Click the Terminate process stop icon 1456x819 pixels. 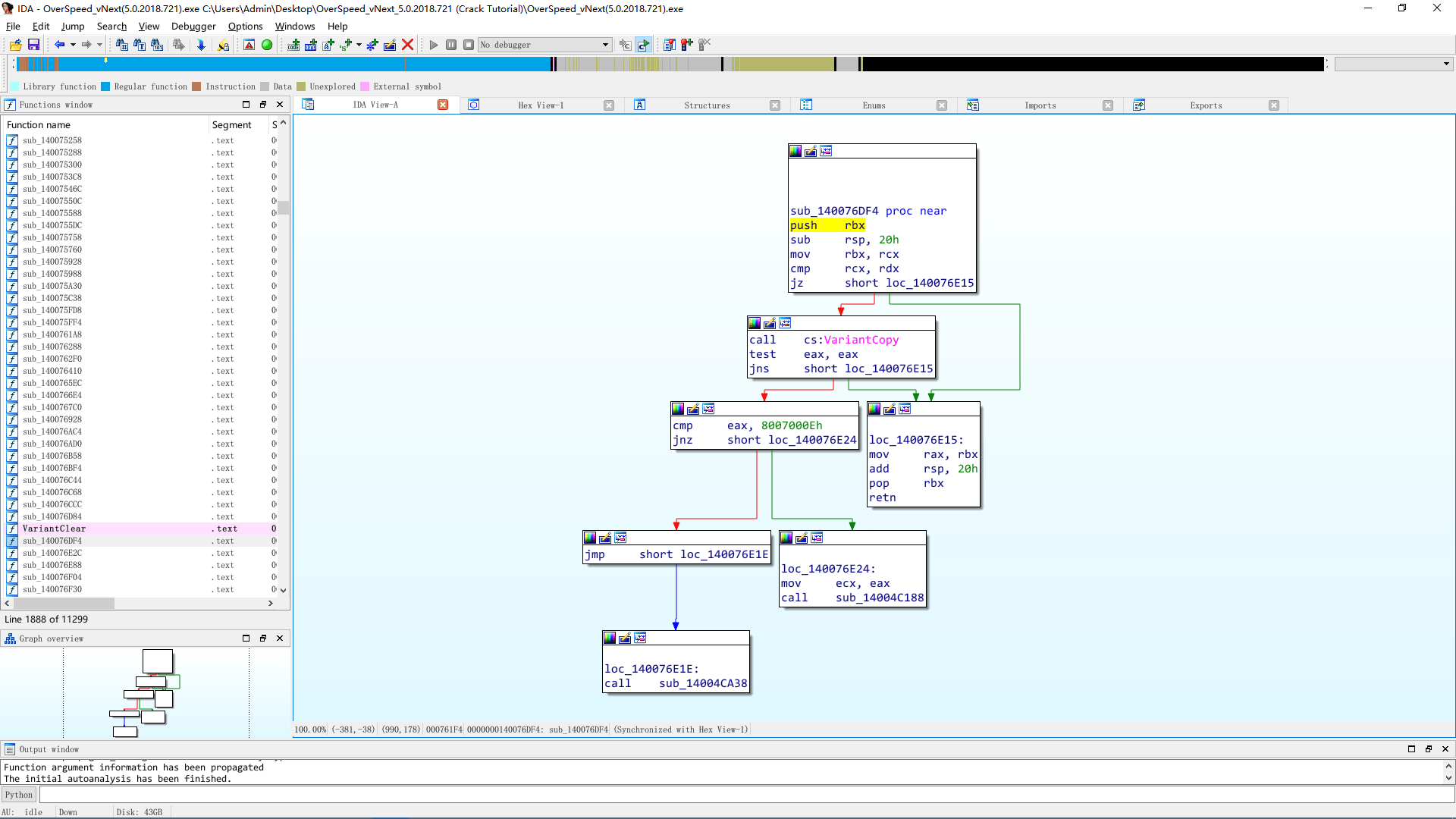coord(469,45)
